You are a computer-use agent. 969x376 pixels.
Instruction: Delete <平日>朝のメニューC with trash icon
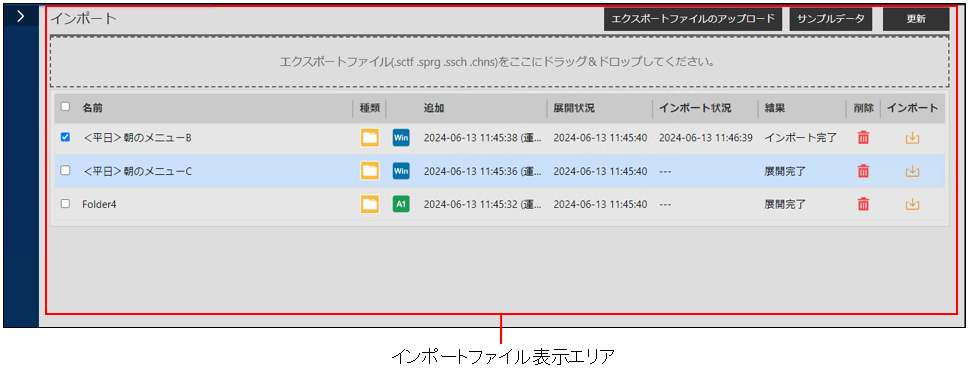pos(863,171)
